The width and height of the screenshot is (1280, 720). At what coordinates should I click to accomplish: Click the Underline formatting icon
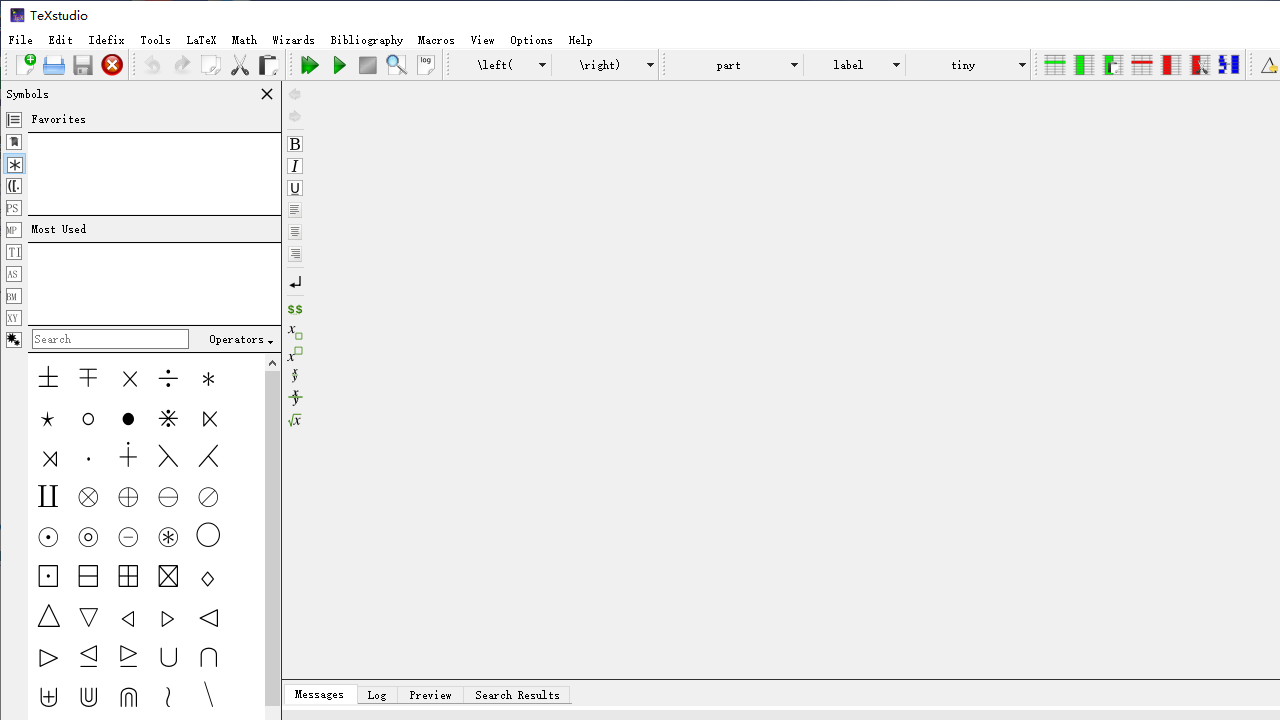click(295, 188)
